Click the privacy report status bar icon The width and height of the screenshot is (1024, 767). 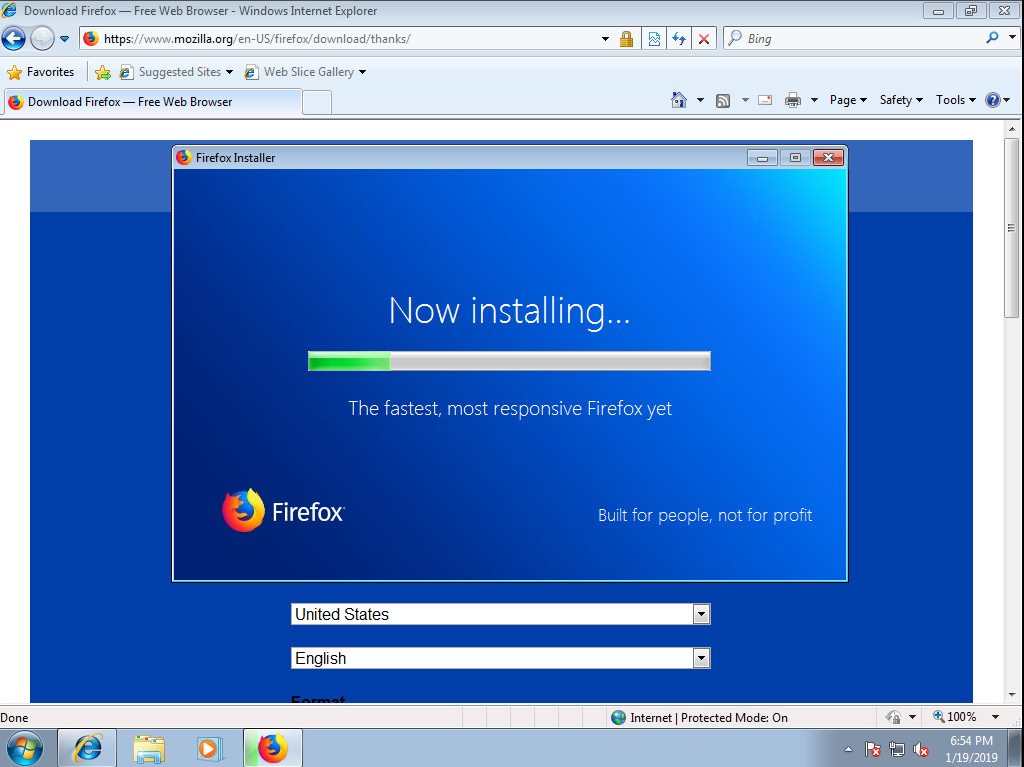pos(893,717)
